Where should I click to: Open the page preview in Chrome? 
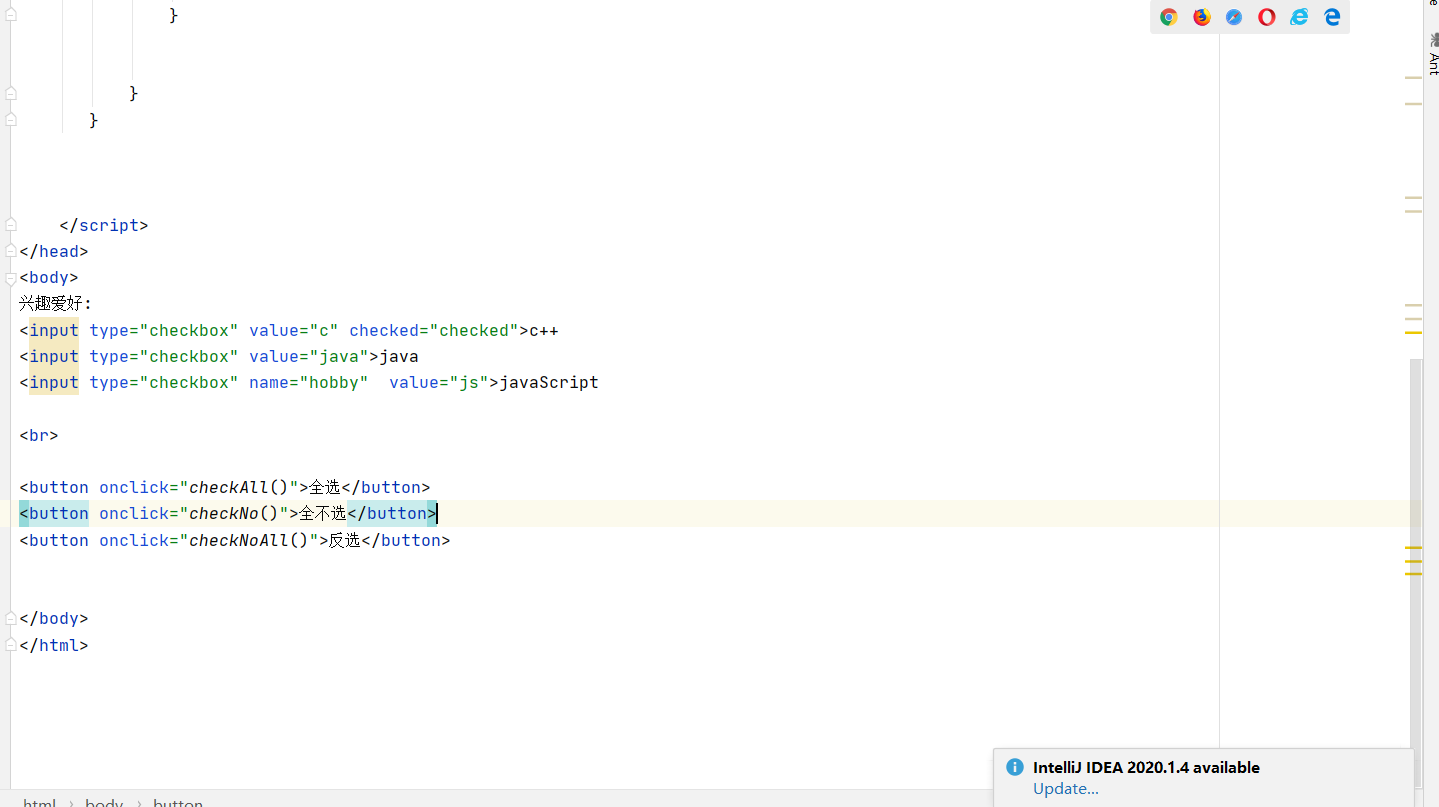1168,17
